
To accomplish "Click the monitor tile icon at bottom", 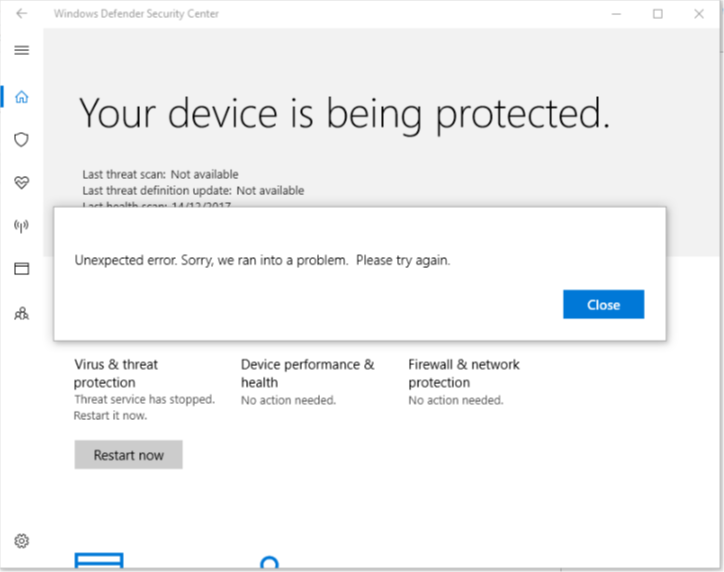I will click(98, 561).
